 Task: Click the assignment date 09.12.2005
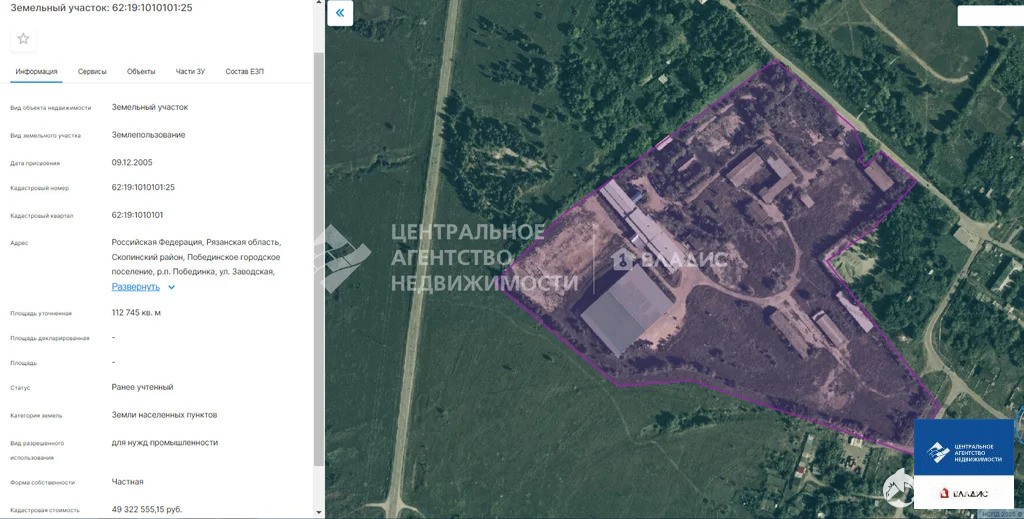132,162
